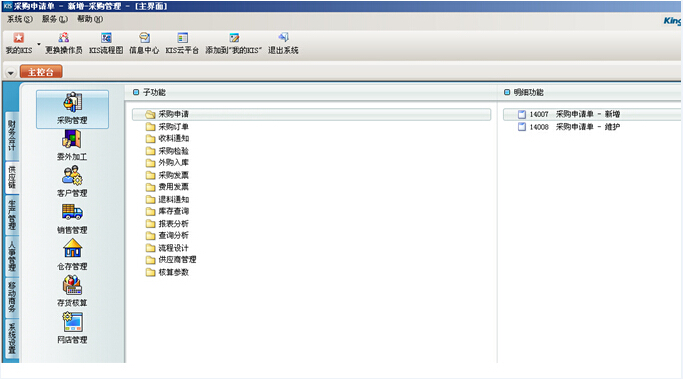Open the 帮助(H) menu
This screenshot has height=379, width=683.
(90, 19)
